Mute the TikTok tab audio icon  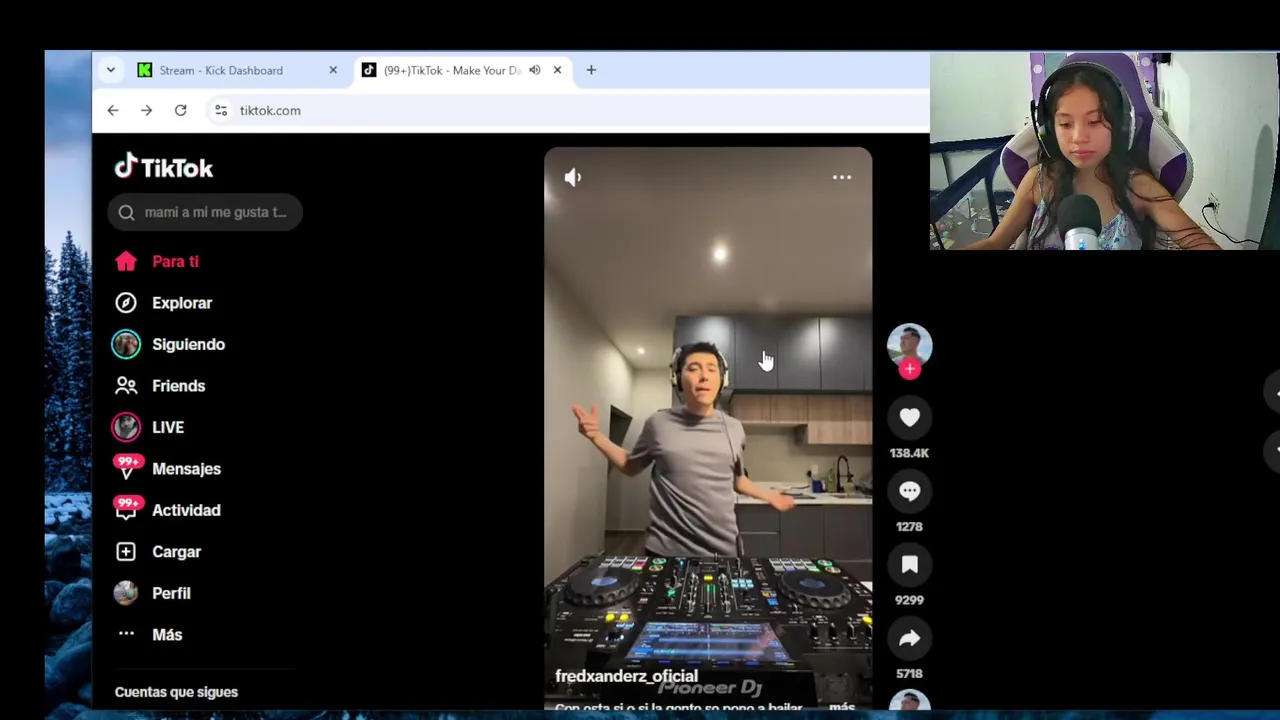535,70
